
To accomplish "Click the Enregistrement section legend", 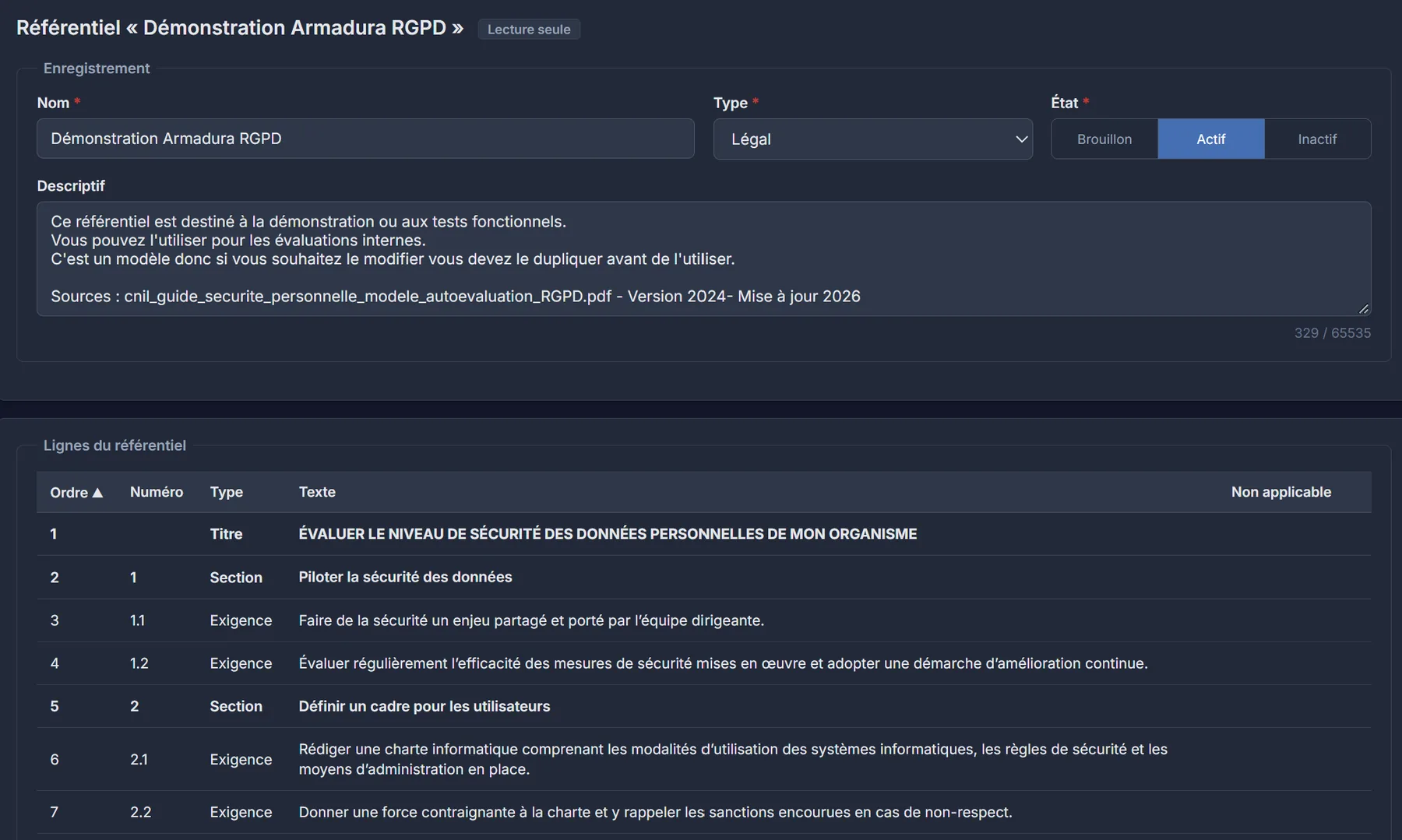I will tap(97, 68).
